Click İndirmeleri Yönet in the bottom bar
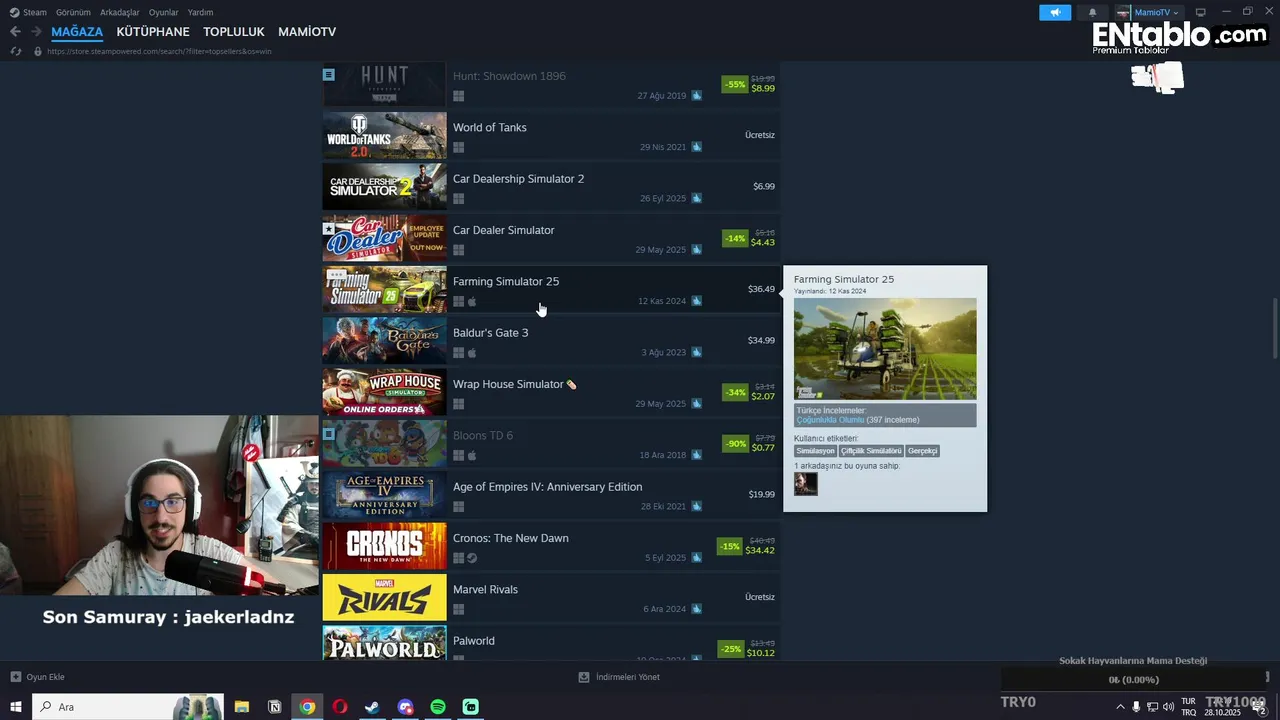This screenshot has height=720, width=1280. [628, 677]
